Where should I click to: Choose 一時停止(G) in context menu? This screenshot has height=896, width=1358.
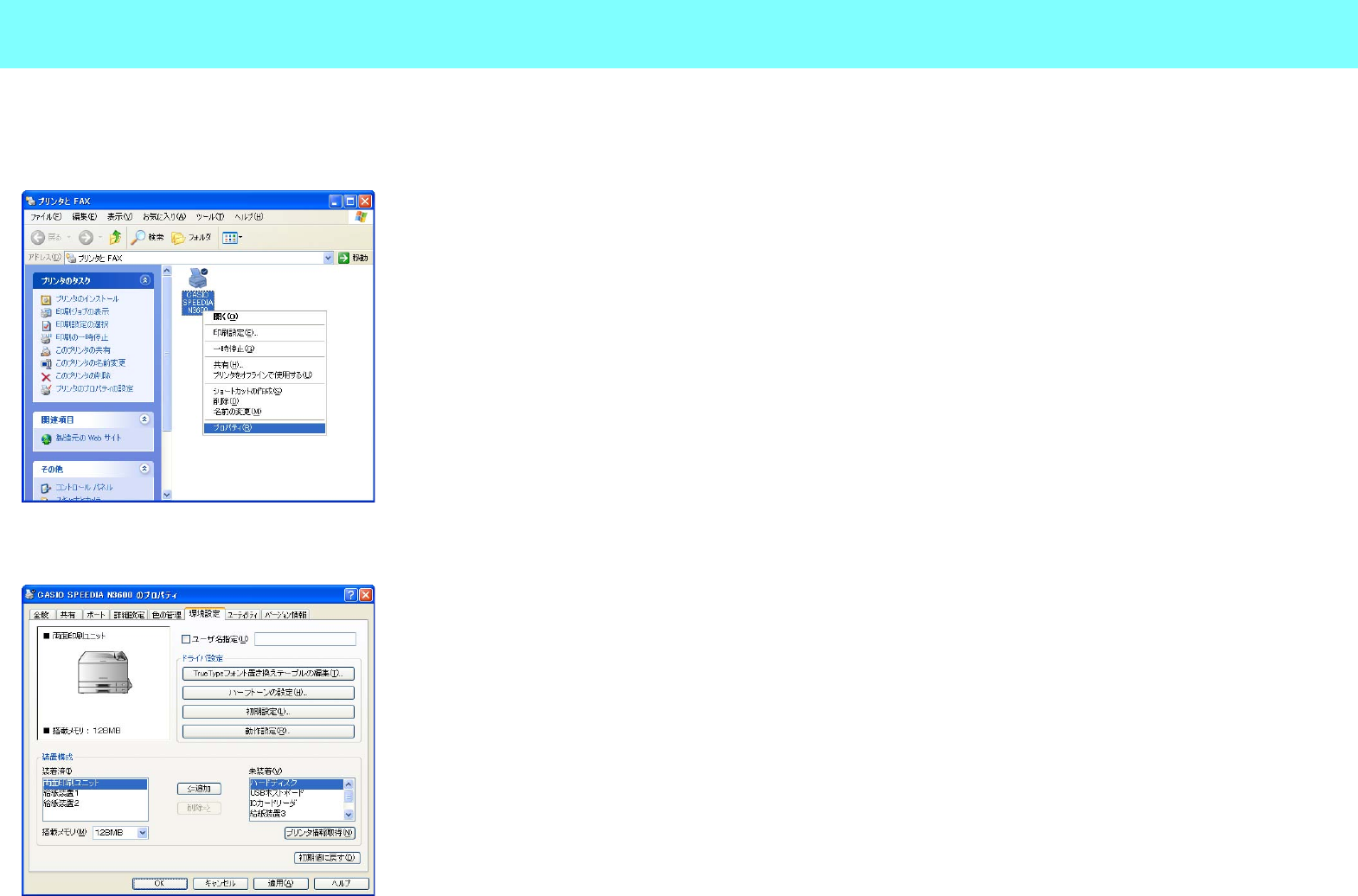pos(265,349)
